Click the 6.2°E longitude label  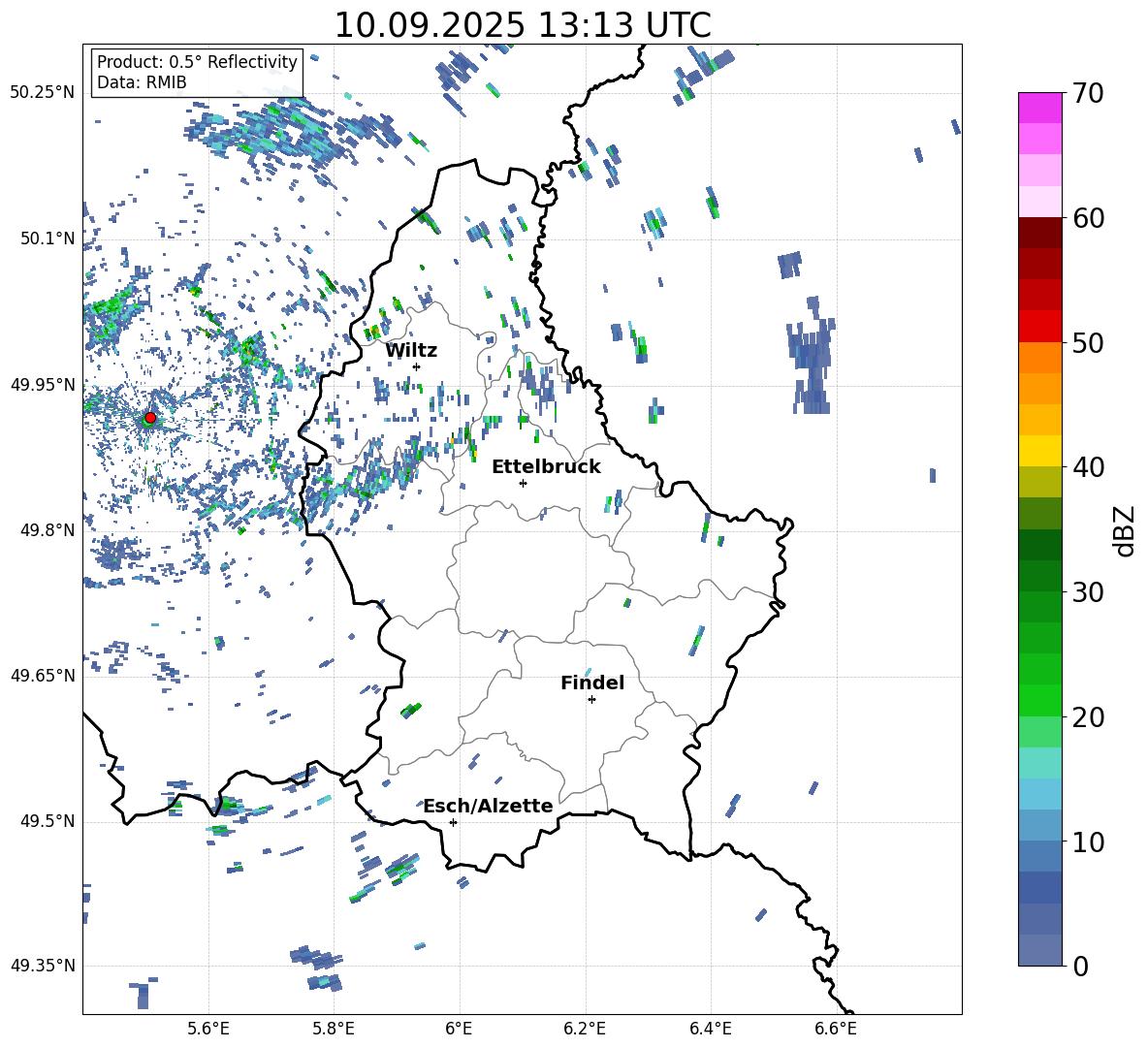[x=585, y=1030]
